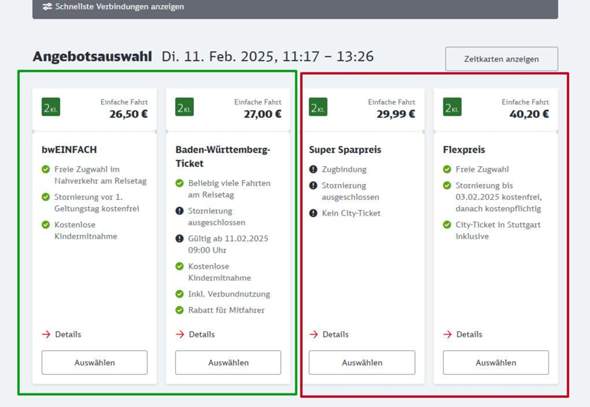Screen dimensions: 590x407
Task: Click the 29,99 € price
Action: (x=396, y=114)
